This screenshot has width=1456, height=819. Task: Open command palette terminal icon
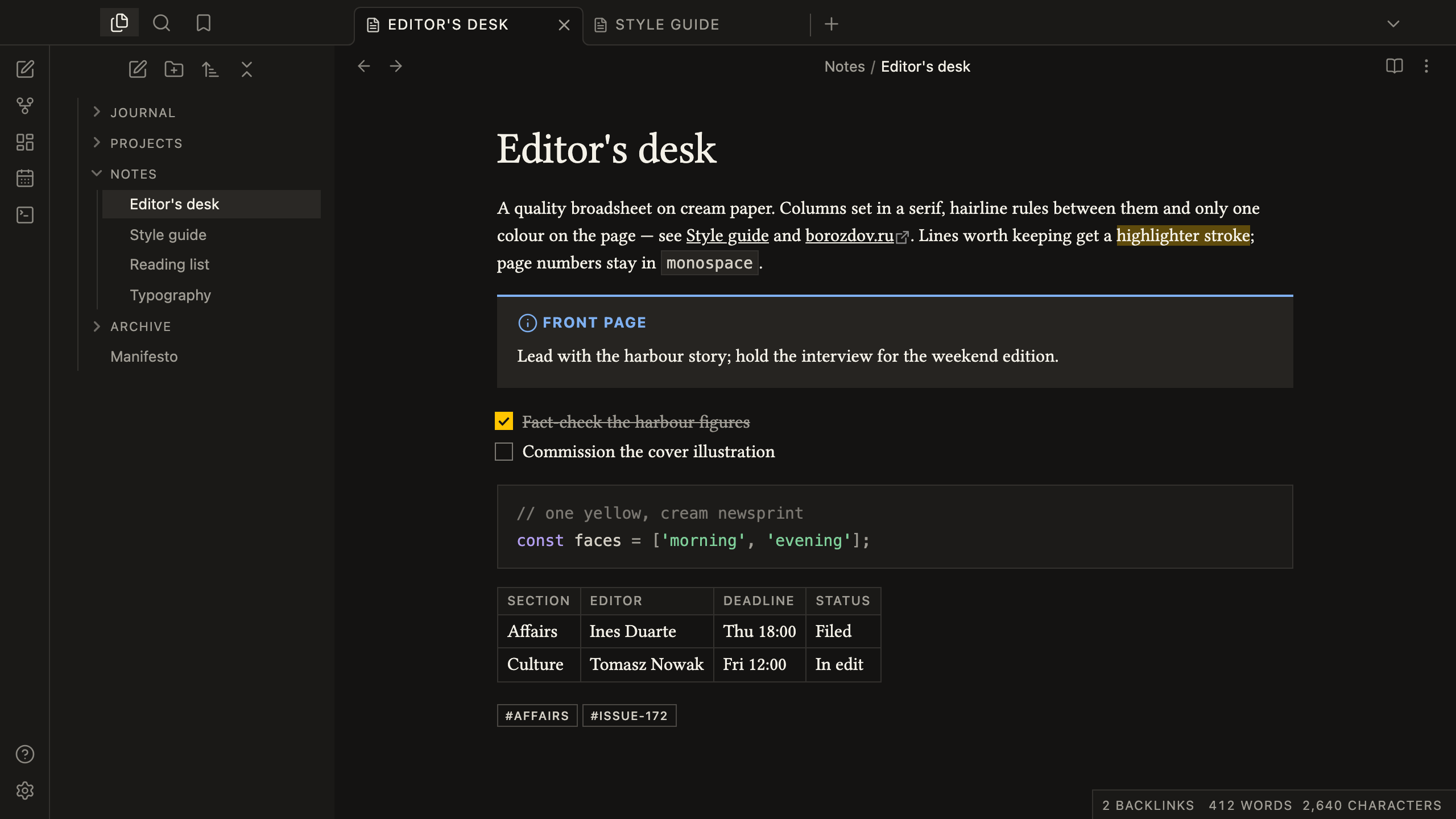coord(25,215)
